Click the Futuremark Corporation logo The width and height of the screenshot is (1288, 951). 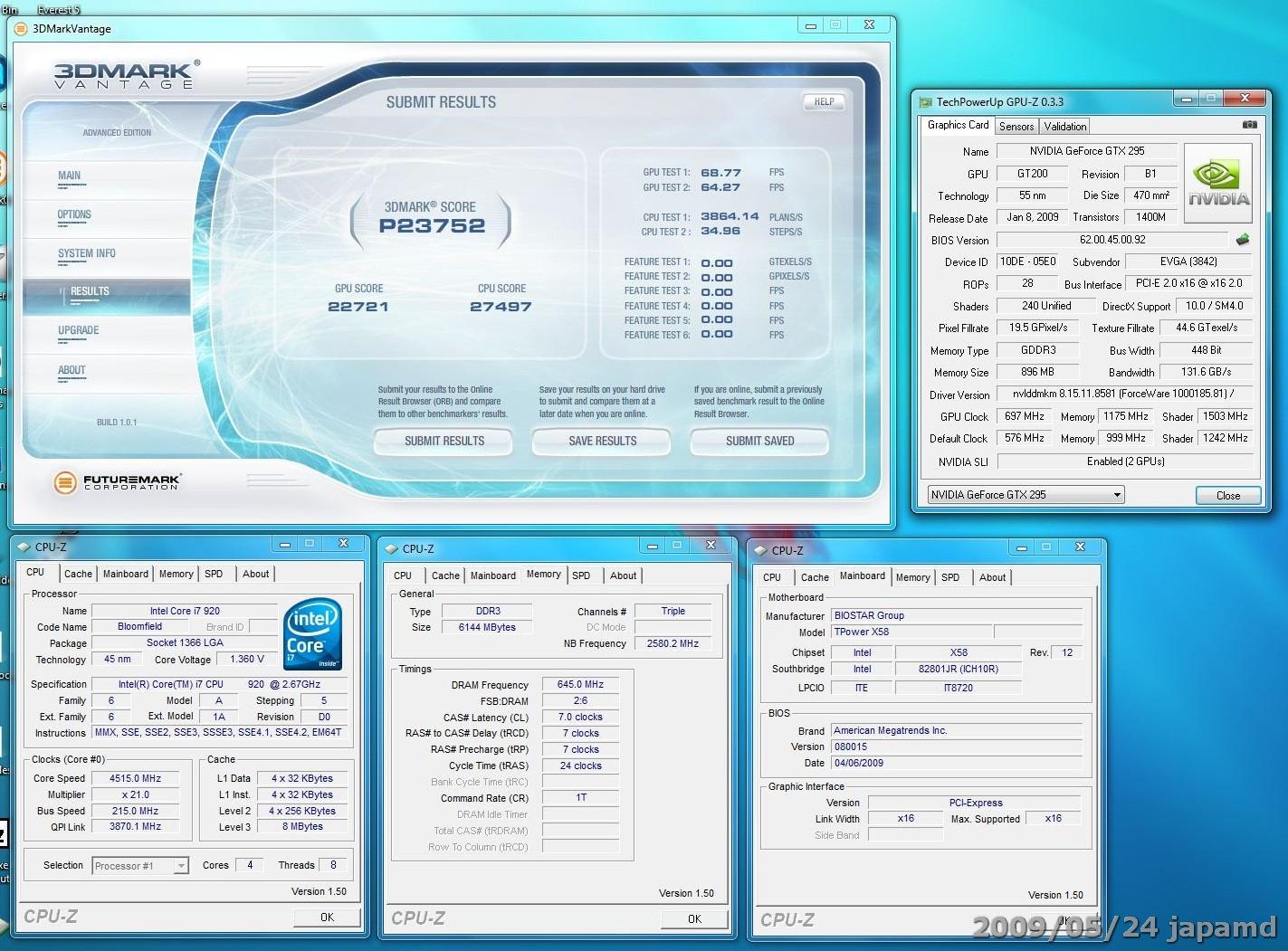coord(117,482)
